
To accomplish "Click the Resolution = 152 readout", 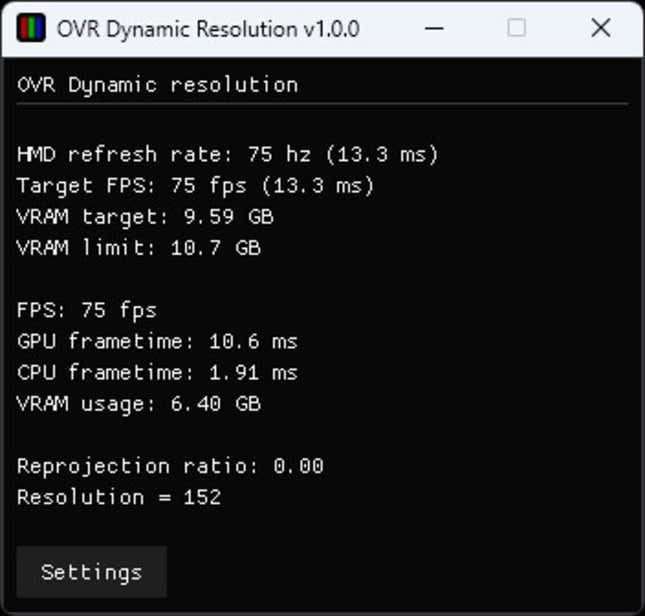I will tap(119, 498).
